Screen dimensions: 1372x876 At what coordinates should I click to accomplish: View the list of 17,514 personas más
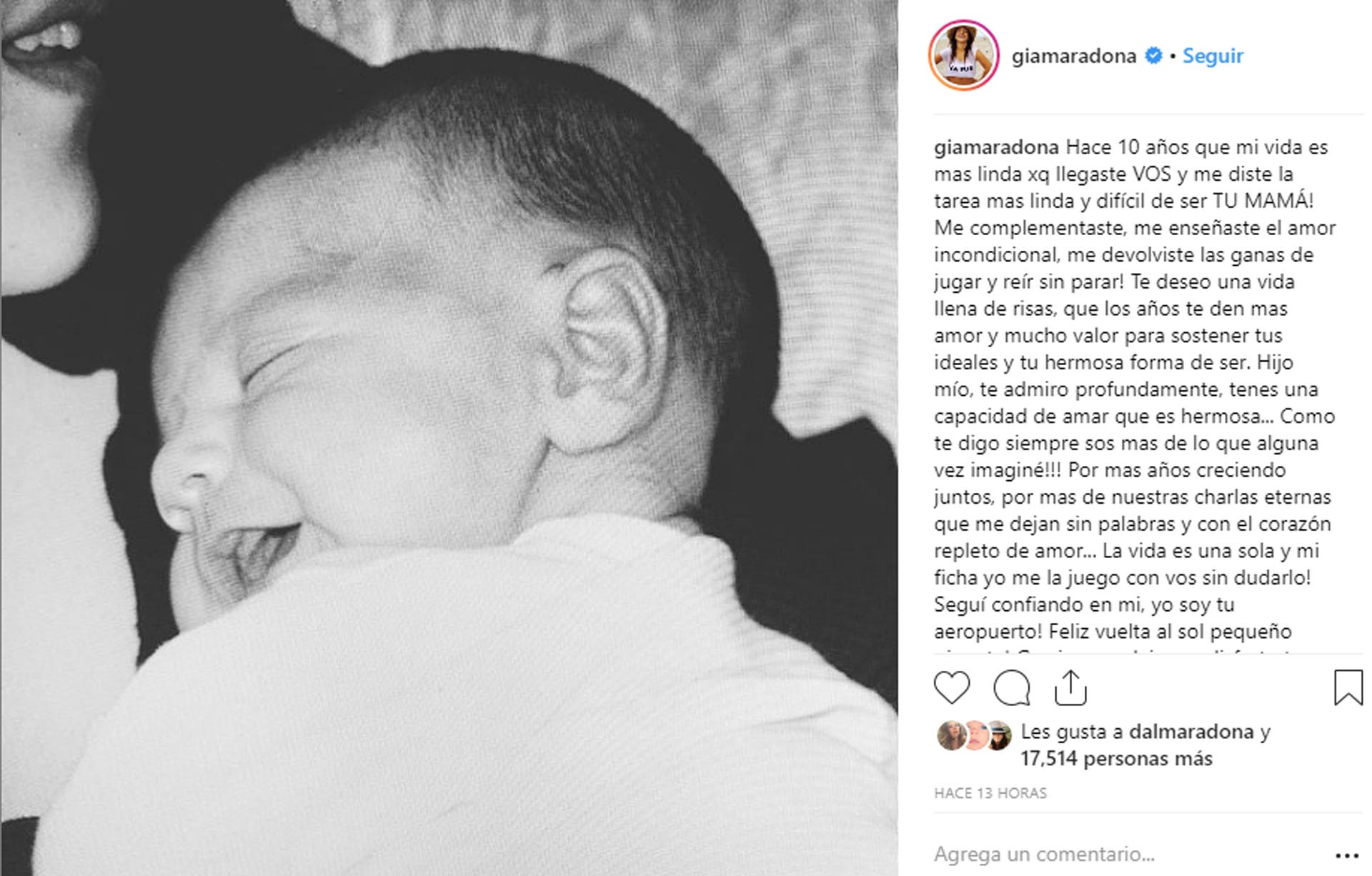coord(1116,758)
